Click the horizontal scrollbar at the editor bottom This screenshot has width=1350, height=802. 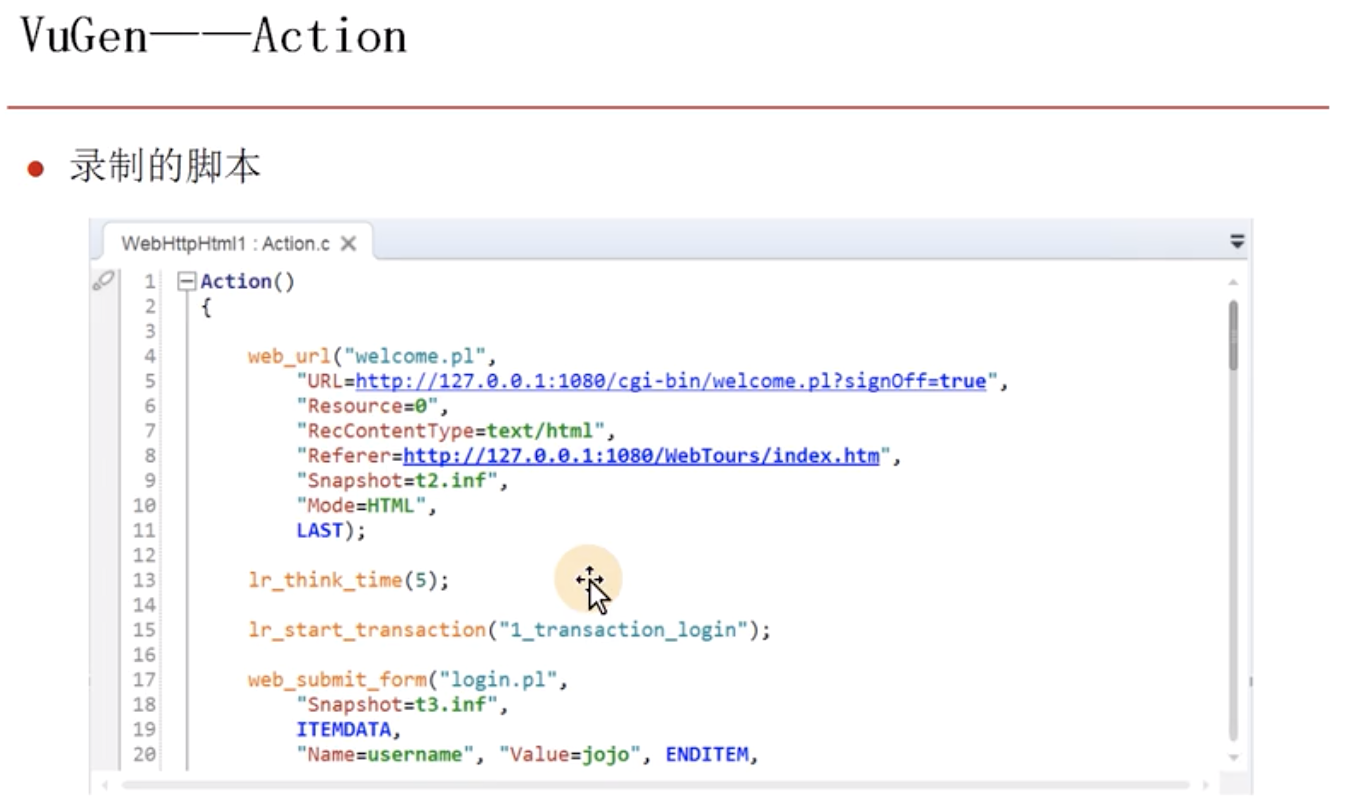[655, 785]
